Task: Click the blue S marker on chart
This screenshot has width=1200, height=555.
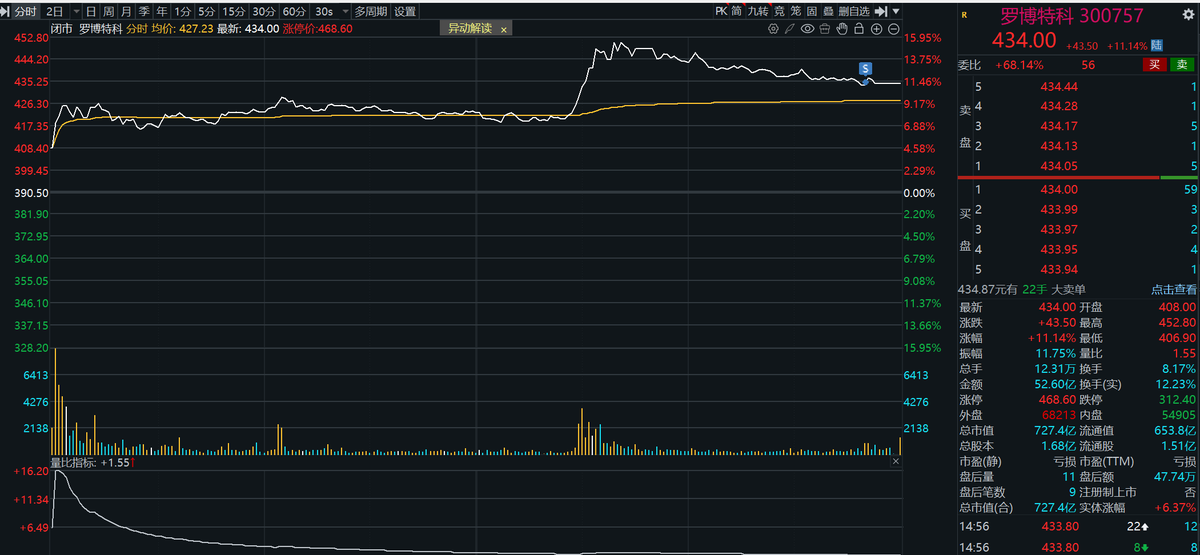Action: pyautogui.click(x=865, y=68)
